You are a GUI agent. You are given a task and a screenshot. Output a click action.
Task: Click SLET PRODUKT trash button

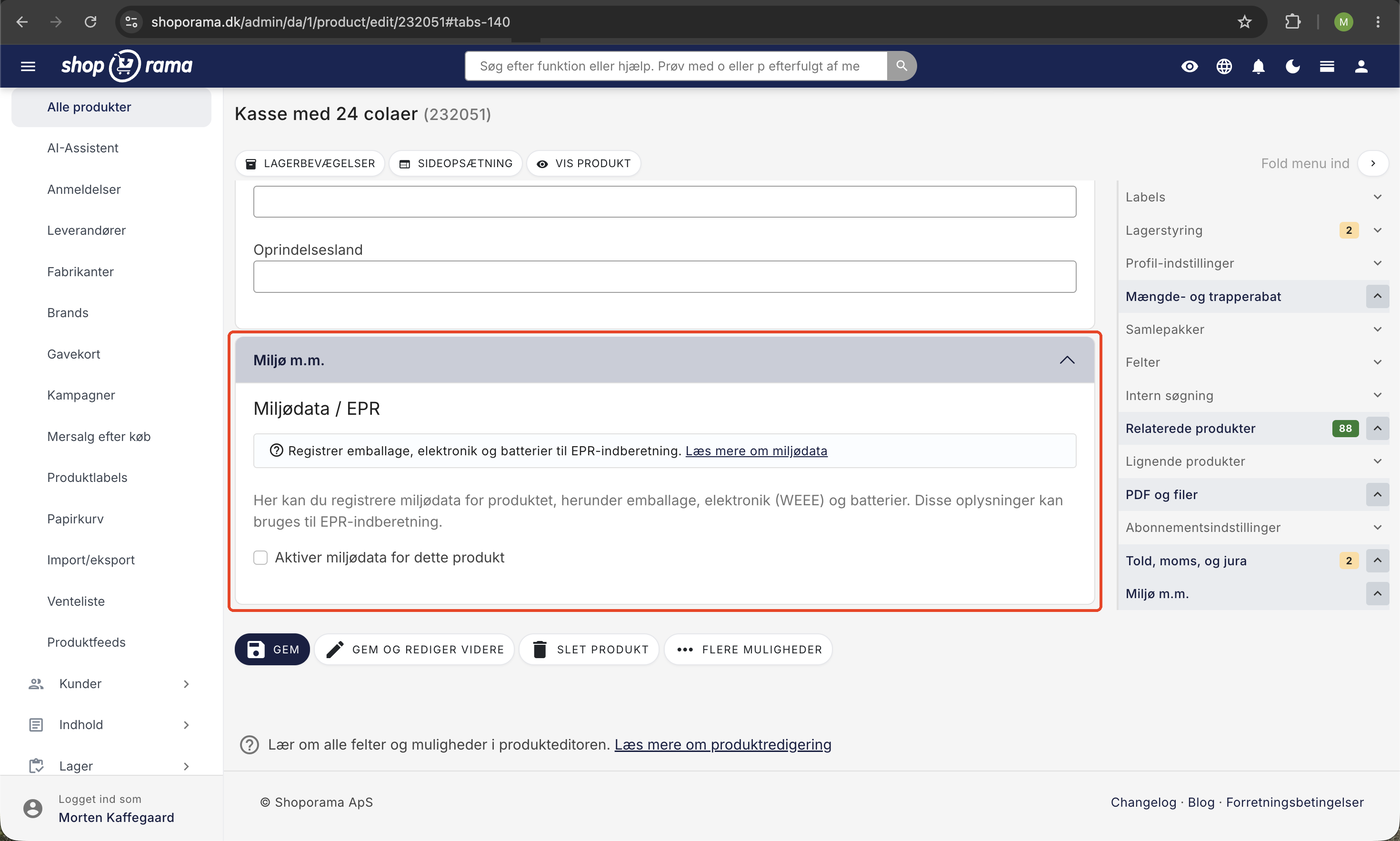589,649
